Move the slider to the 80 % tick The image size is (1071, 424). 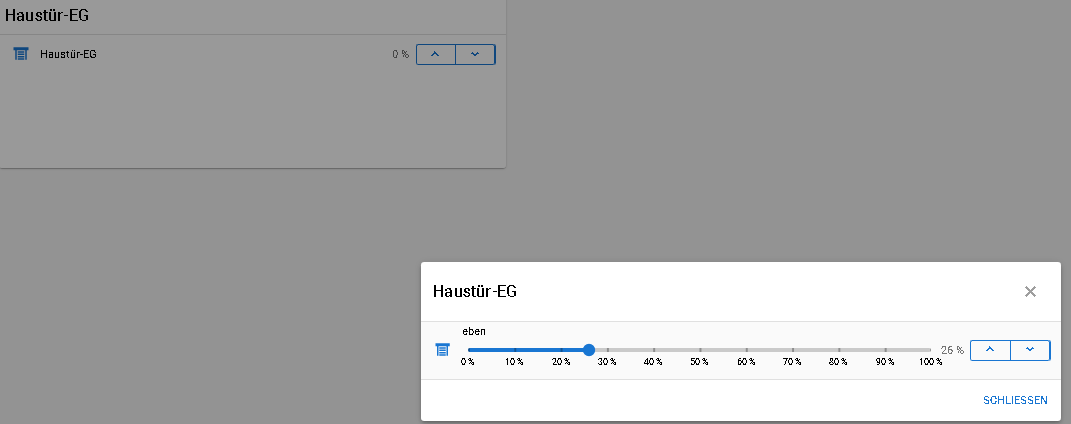tap(839, 350)
